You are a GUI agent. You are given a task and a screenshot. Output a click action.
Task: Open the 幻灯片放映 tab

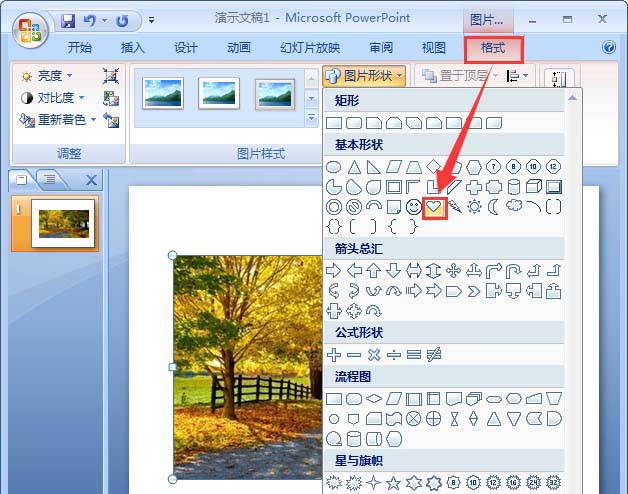point(310,48)
